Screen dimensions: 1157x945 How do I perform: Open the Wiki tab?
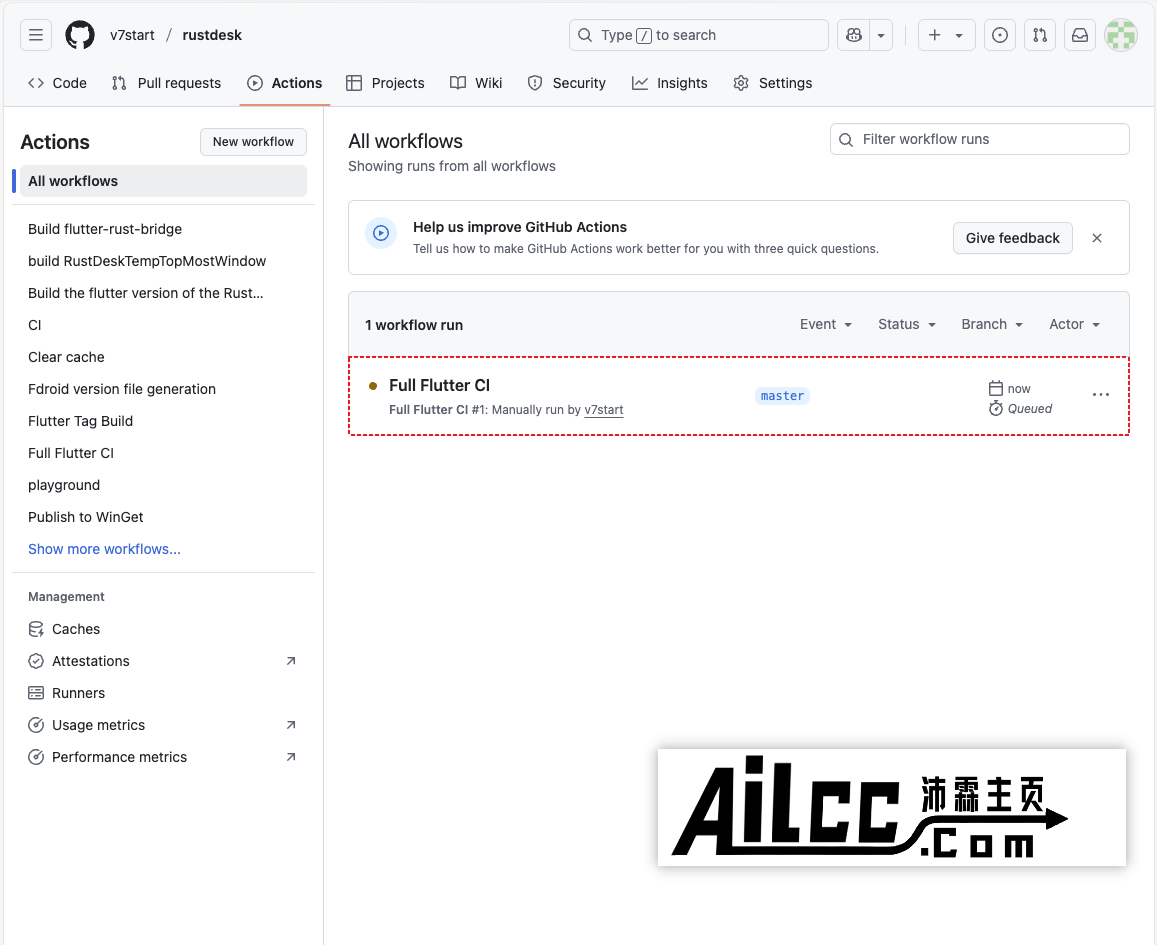tap(476, 83)
